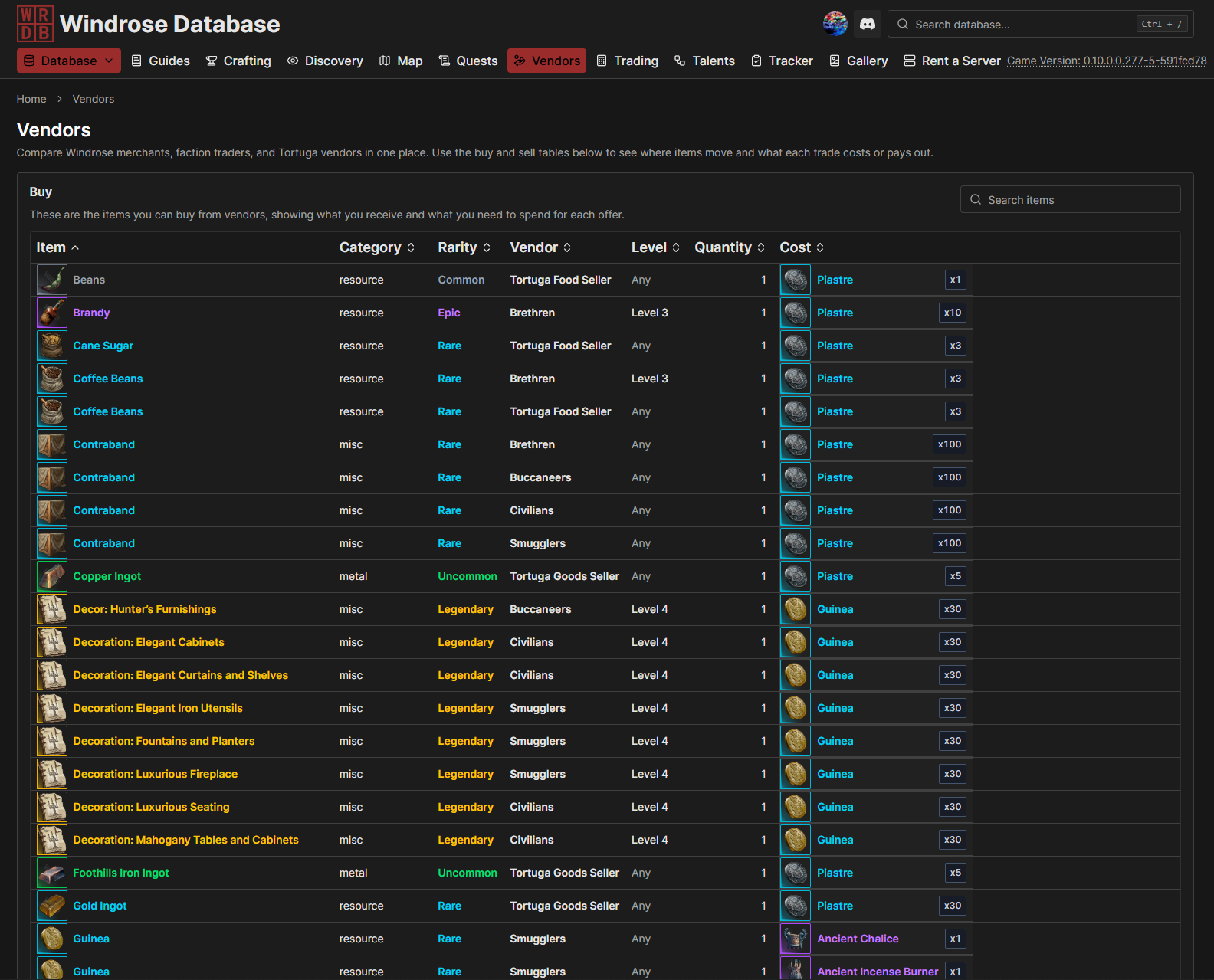Click the Ancient Incense Burner link
This screenshot has width=1214, height=980.
click(878, 972)
